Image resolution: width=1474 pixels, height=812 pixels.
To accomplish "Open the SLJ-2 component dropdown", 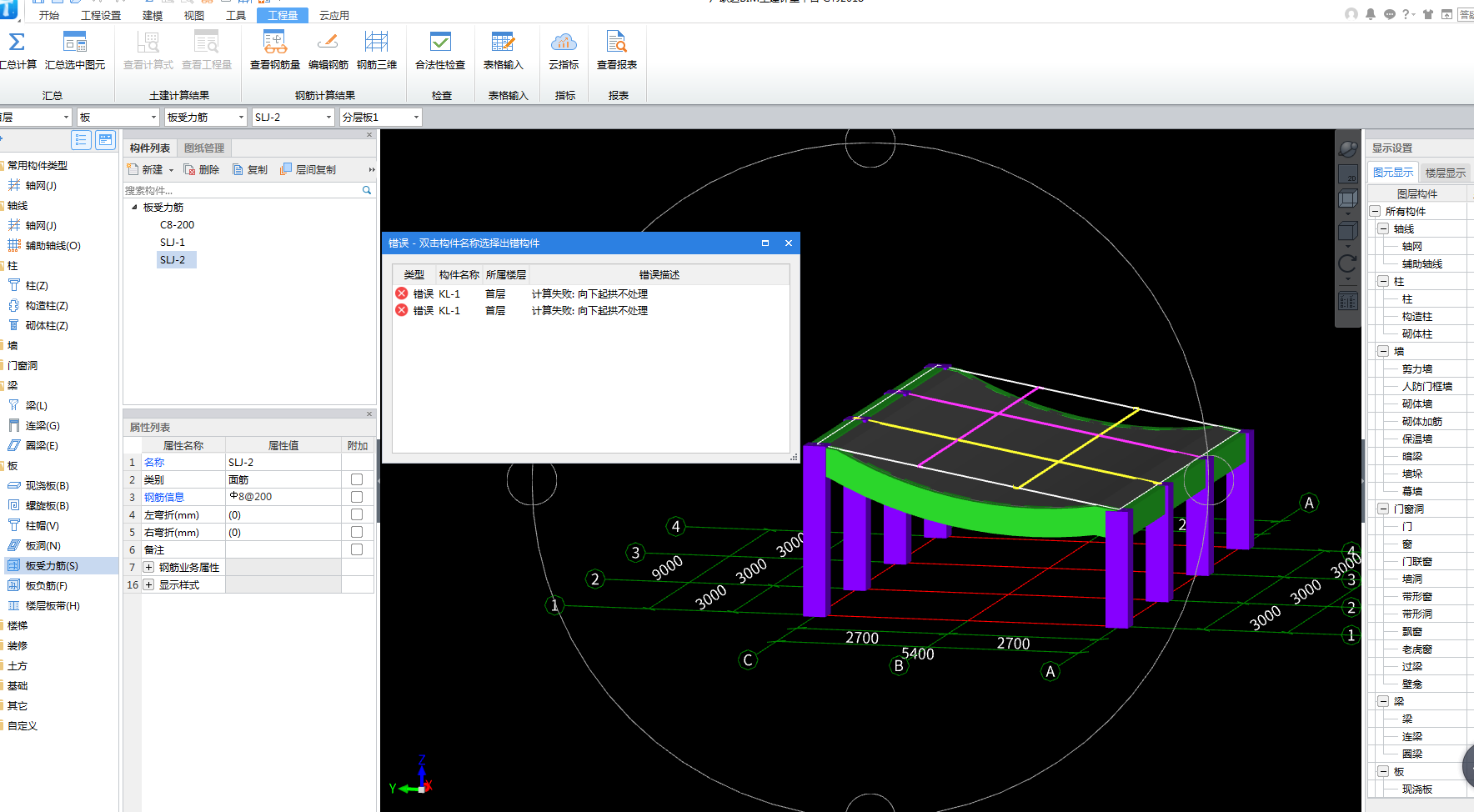I will pyautogui.click(x=328, y=118).
